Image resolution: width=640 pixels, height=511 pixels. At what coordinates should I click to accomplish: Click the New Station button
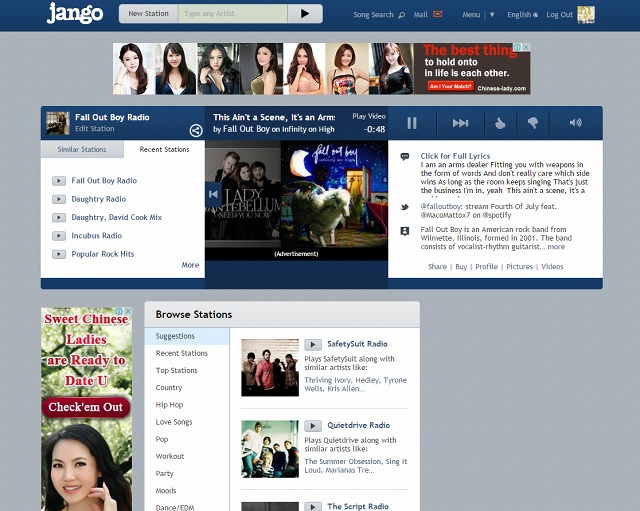[x=149, y=13]
